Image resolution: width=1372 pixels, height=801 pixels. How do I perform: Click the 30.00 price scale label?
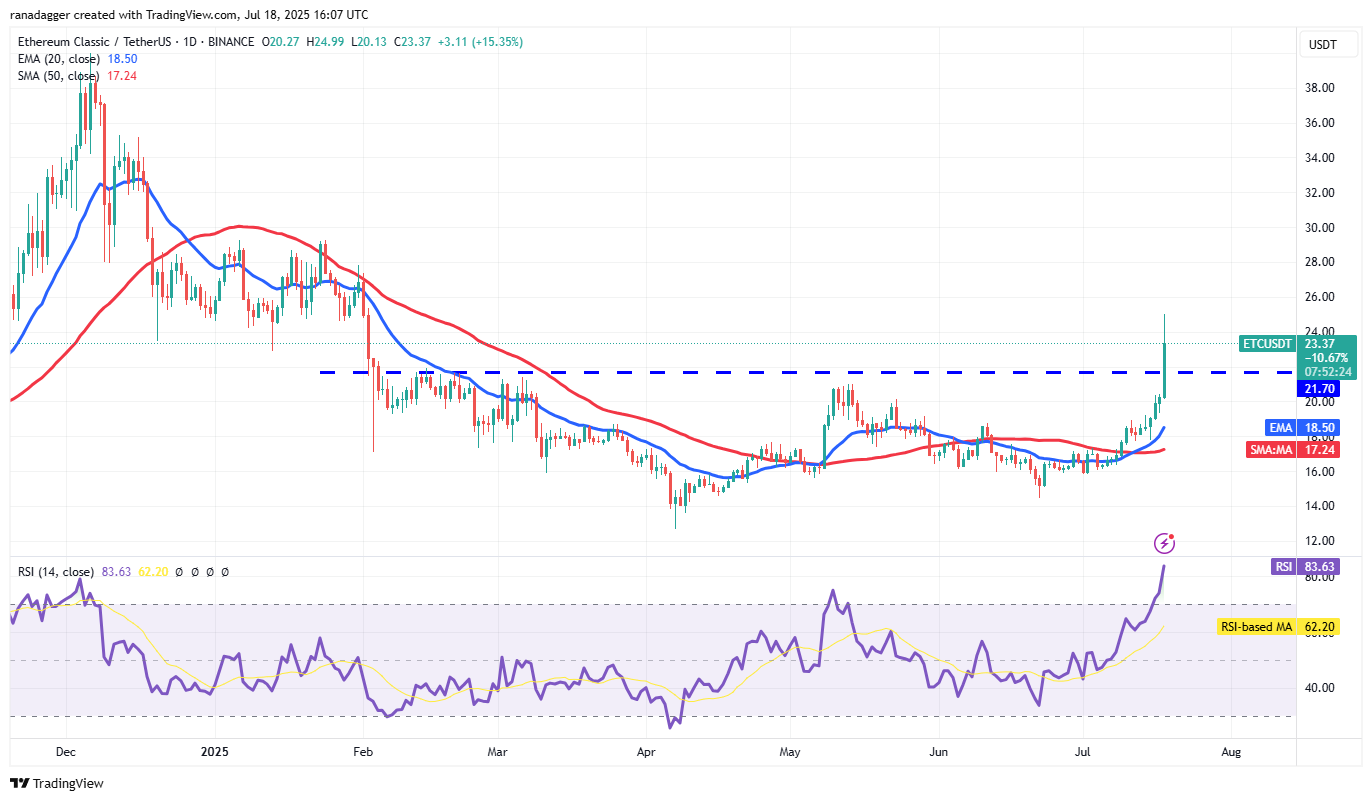pos(1321,227)
